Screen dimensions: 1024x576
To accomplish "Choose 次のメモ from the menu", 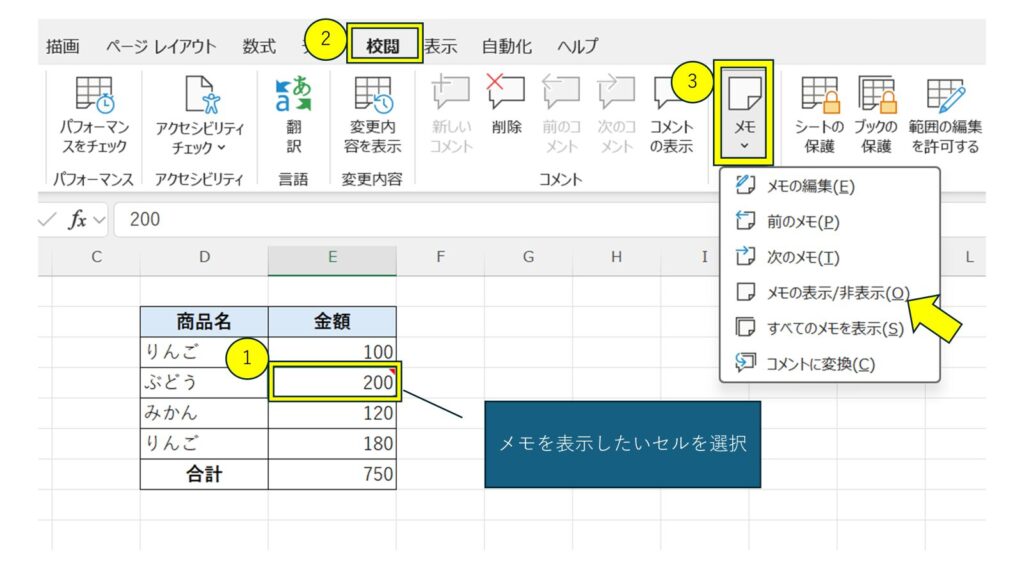I will click(x=802, y=257).
